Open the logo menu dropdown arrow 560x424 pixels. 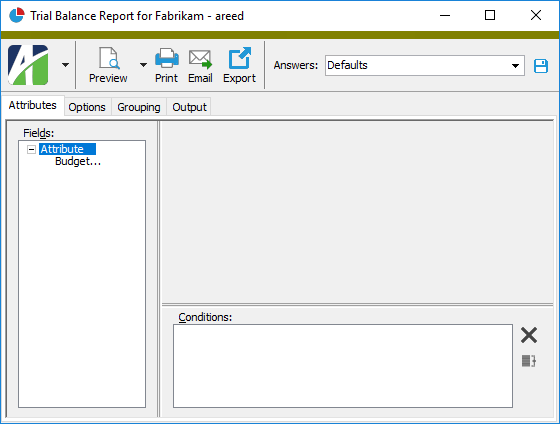coord(65,65)
